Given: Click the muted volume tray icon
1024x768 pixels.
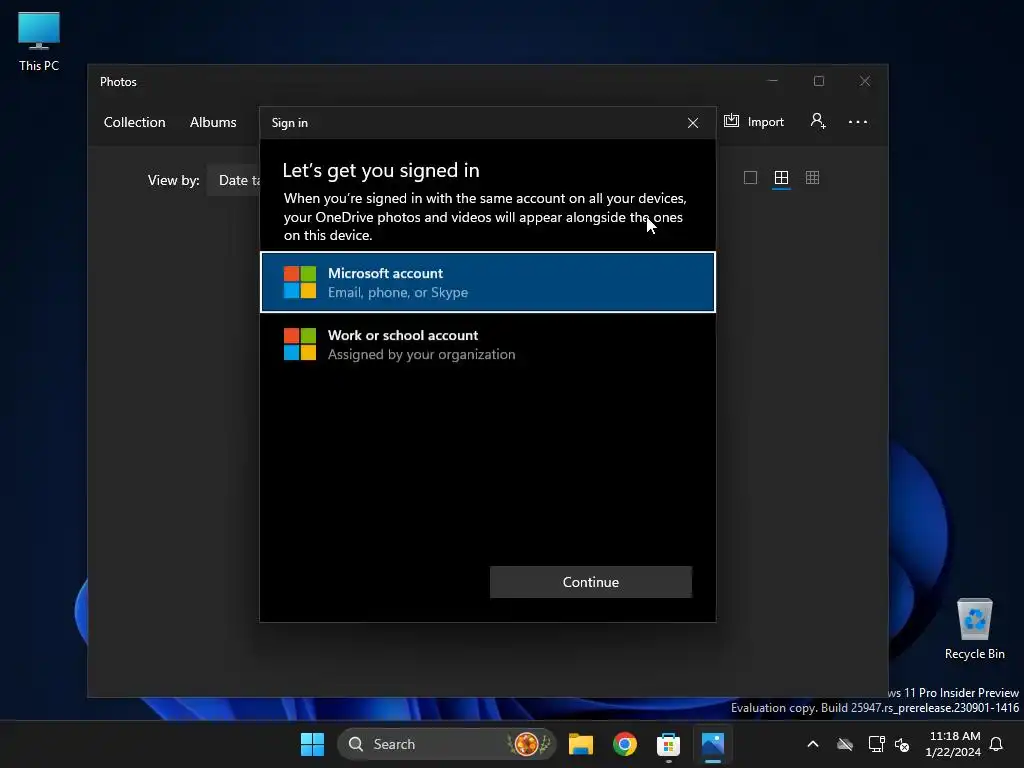Looking at the screenshot, I should pos(902,744).
